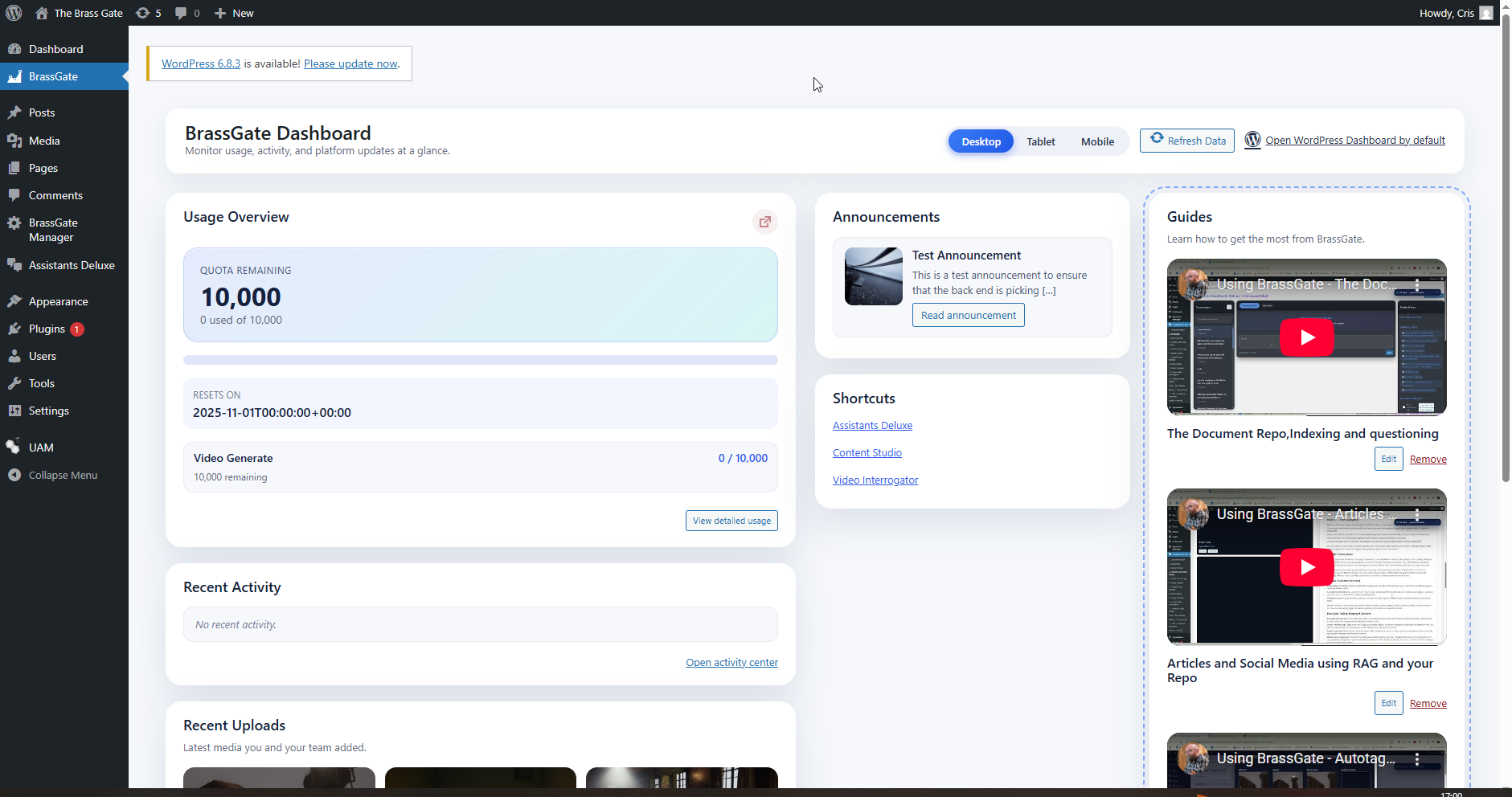Switch to Mobile view
Screen dimensions: 1512x797
tap(1097, 141)
